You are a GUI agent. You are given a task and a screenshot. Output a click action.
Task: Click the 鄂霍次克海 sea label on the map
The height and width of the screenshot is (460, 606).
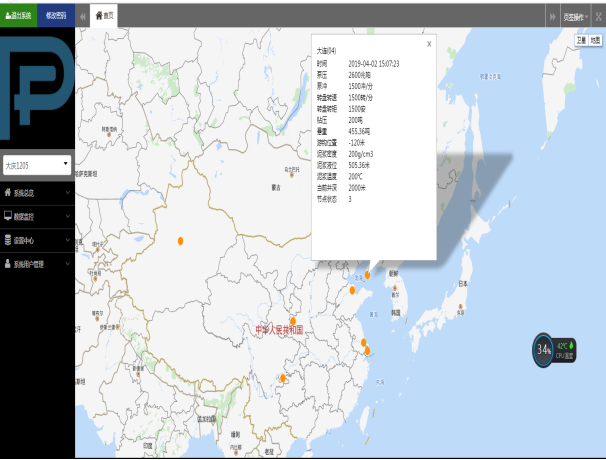click(x=490, y=77)
